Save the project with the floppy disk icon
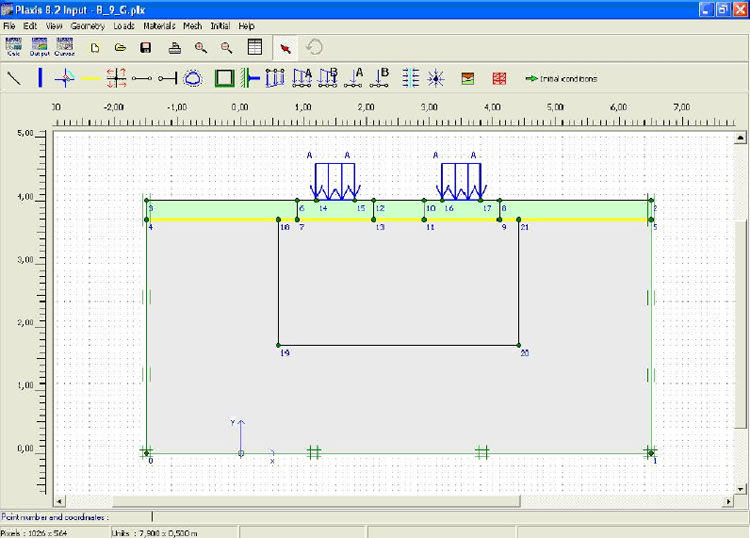This screenshot has width=750, height=538. [x=146, y=47]
